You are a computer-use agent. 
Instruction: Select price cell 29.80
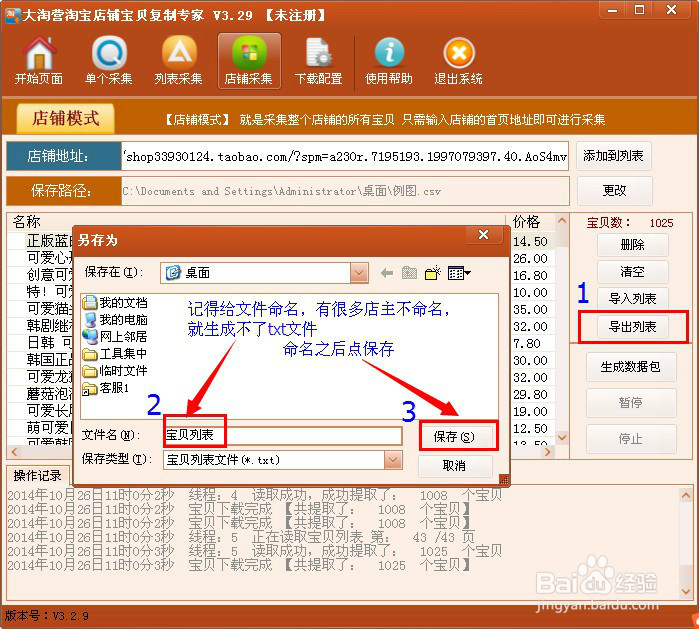click(530, 395)
